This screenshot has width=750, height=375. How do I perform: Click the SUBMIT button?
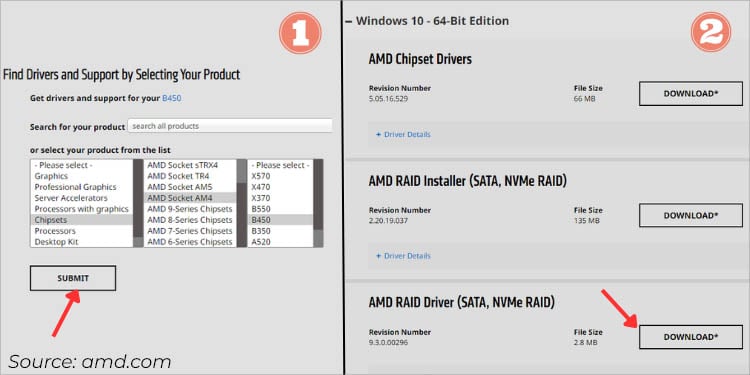coord(73,278)
